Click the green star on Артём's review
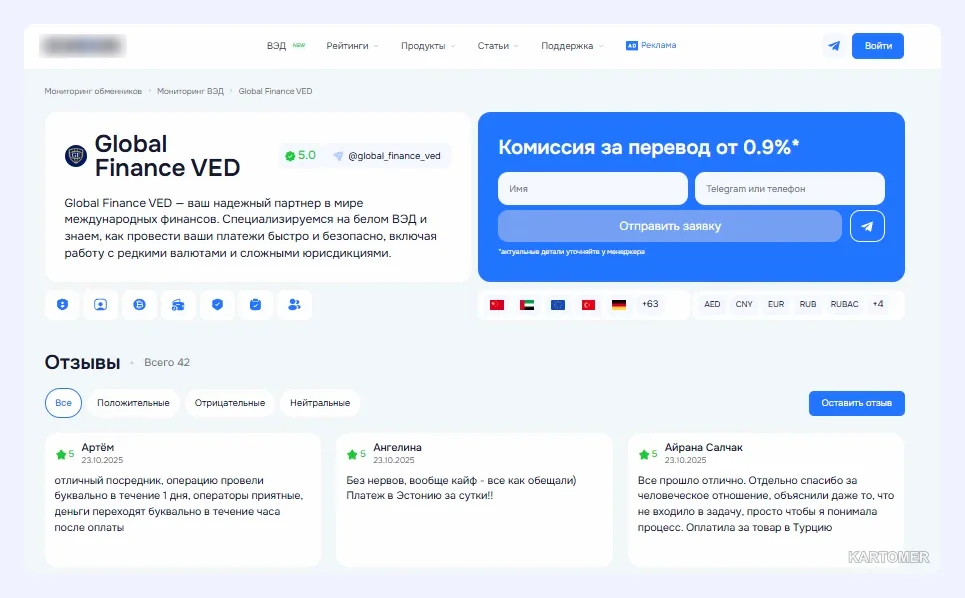The height and width of the screenshot is (598, 965). click(x=61, y=455)
